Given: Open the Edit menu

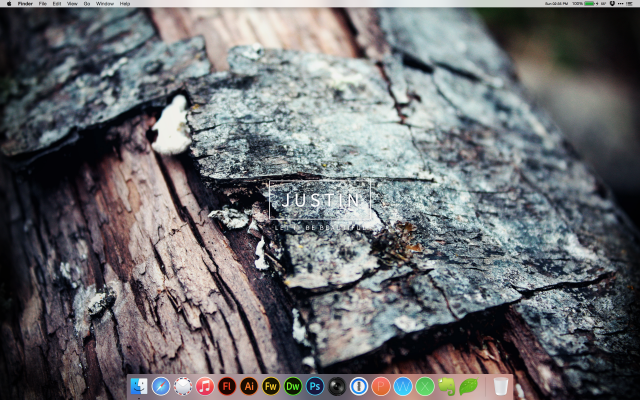Looking at the screenshot, I should 57,3.
